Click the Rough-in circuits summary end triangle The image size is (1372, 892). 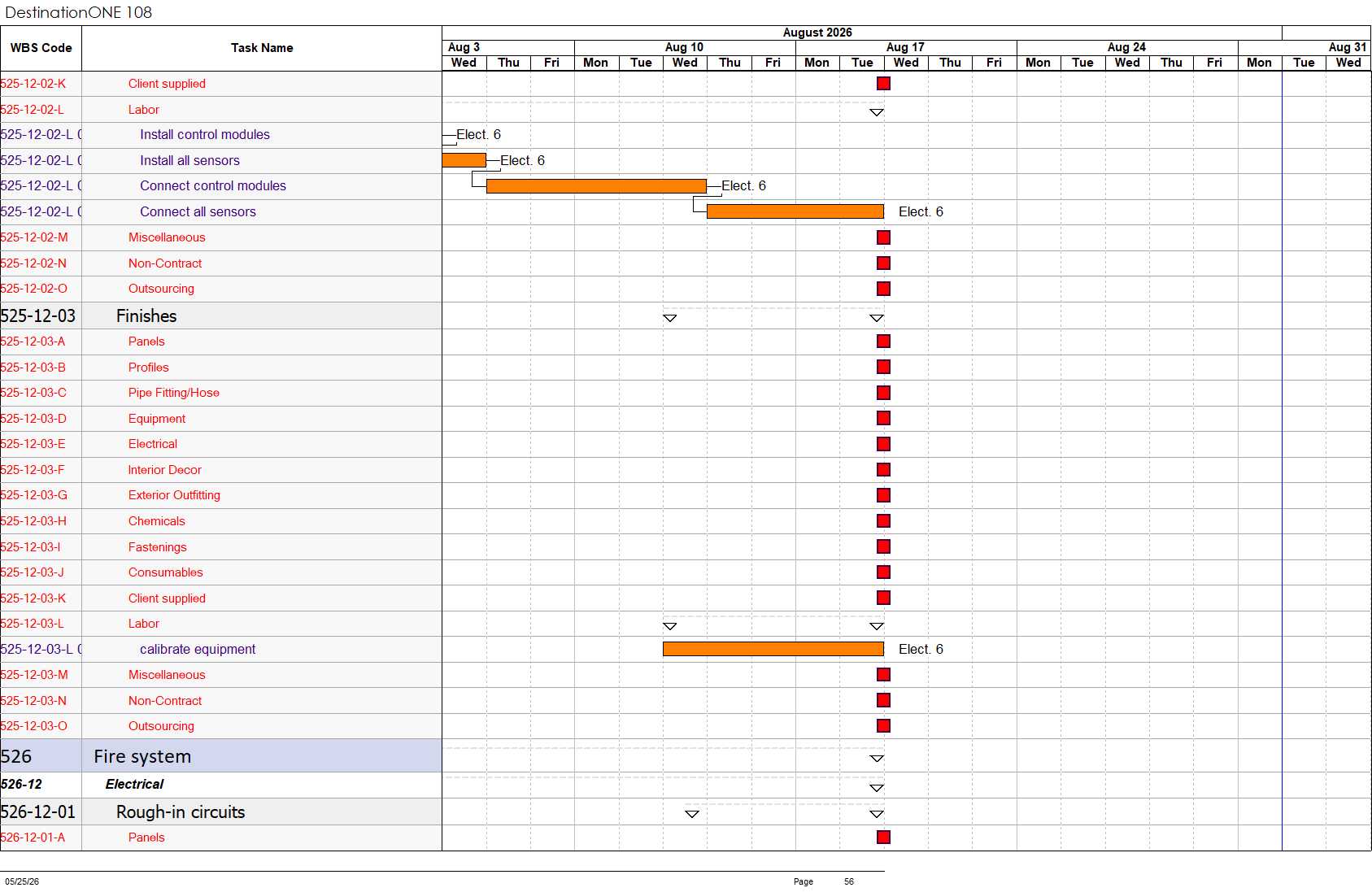877,814
